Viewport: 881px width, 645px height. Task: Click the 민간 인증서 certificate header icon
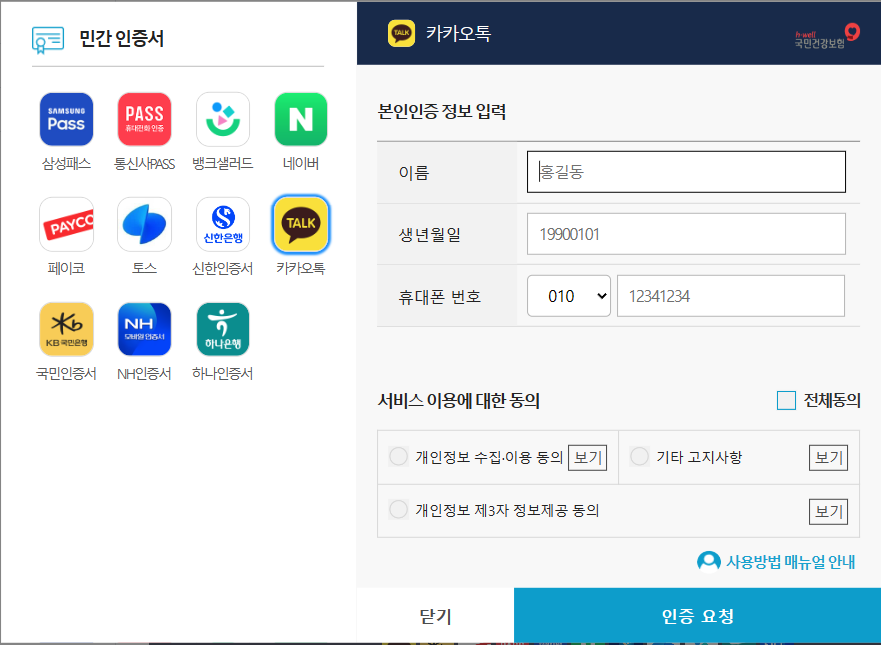pyautogui.click(x=48, y=40)
